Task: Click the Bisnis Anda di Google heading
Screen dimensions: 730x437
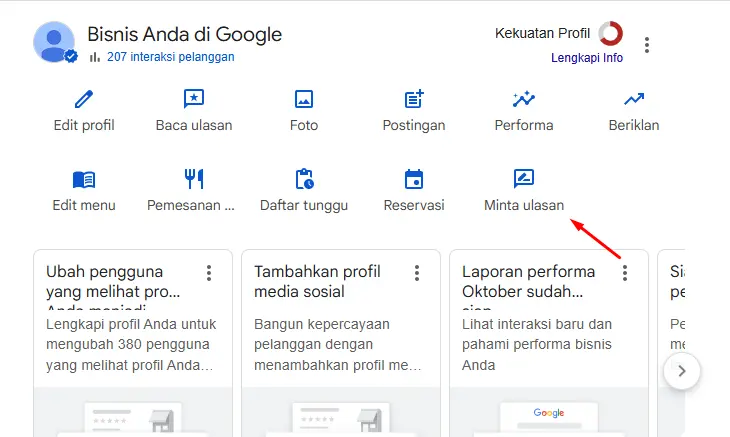Action: tap(184, 34)
